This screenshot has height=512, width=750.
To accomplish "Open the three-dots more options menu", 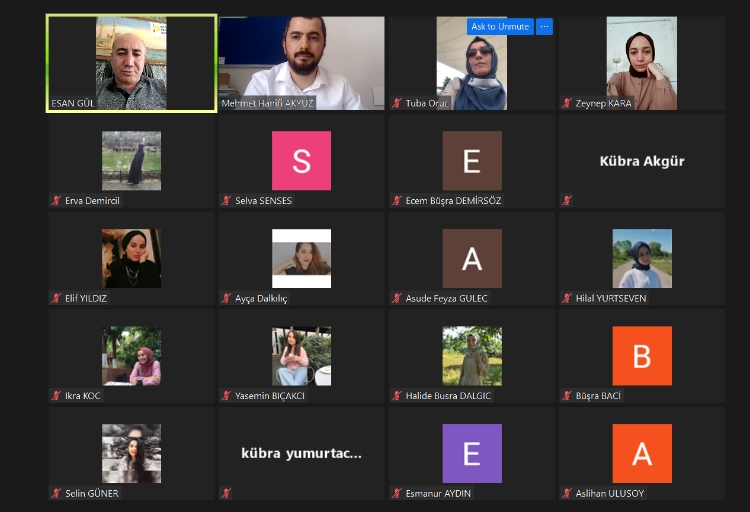I will pyautogui.click(x=544, y=27).
